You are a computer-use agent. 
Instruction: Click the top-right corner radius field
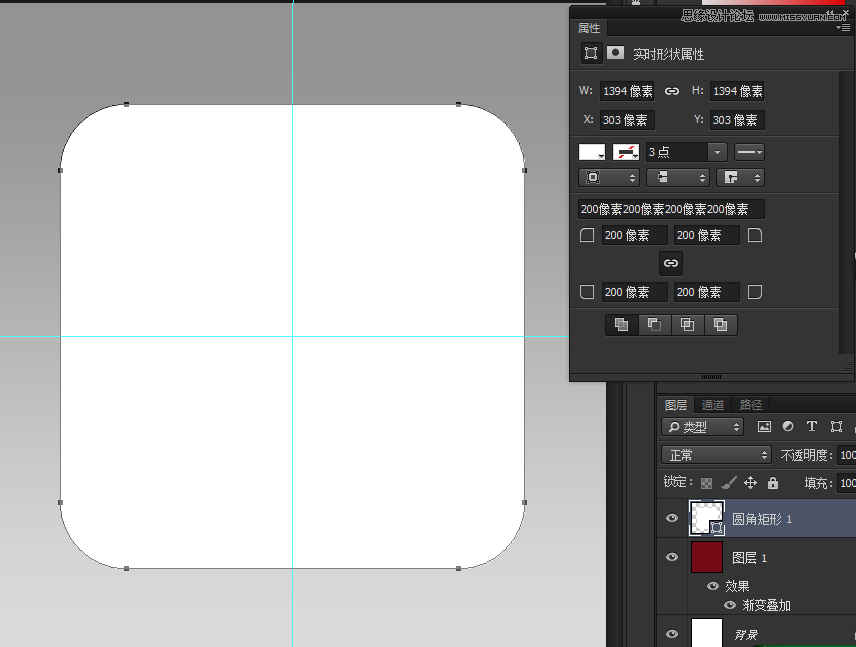[x=706, y=235]
